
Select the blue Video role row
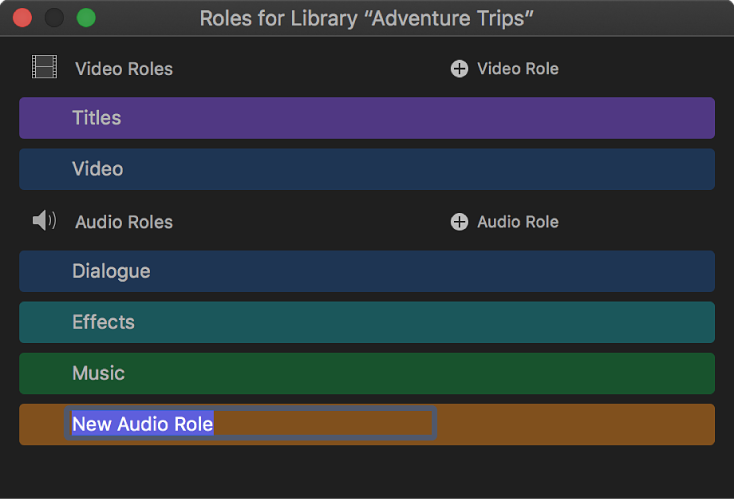click(366, 169)
